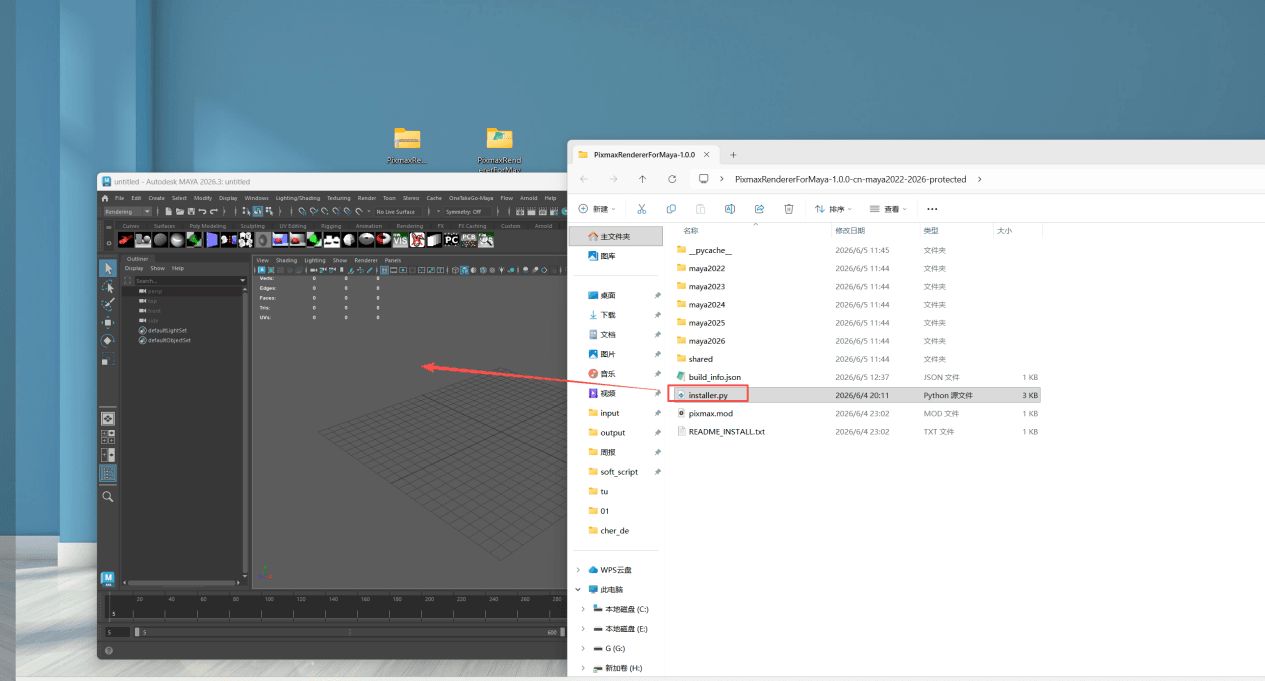Open Outliner's Display menu

click(134, 268)
